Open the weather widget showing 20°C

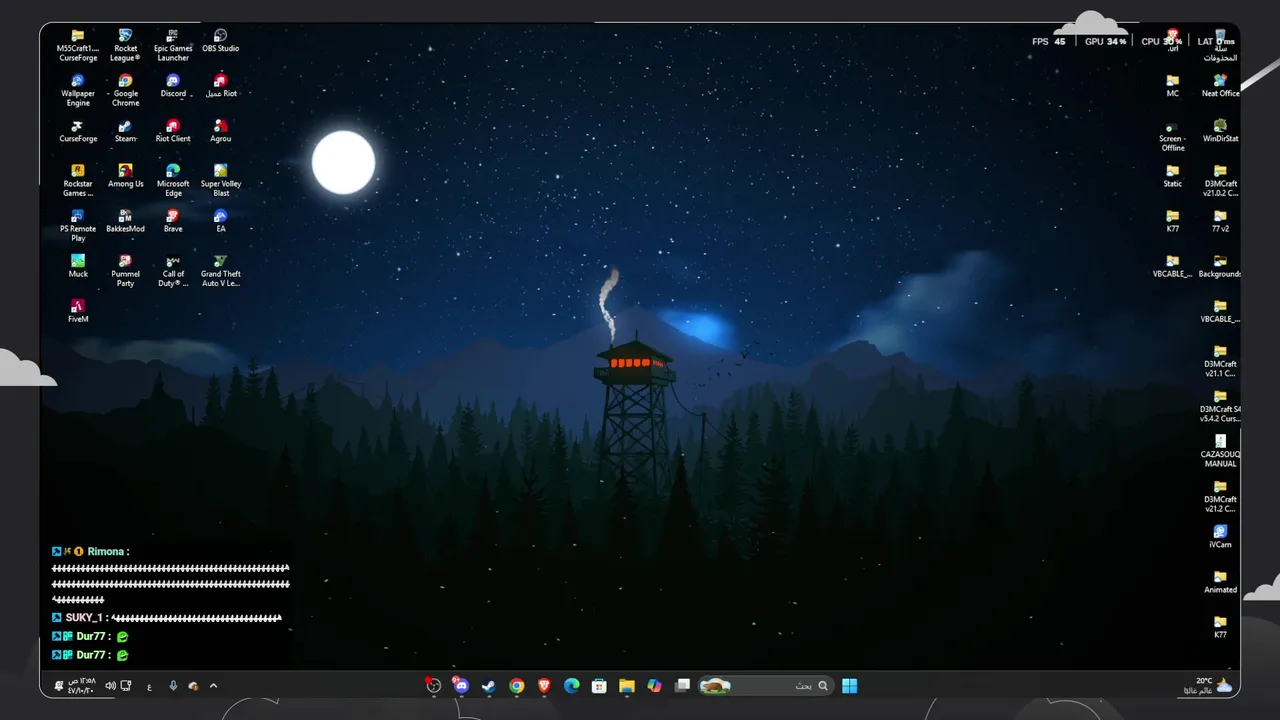click(1208, 686)
